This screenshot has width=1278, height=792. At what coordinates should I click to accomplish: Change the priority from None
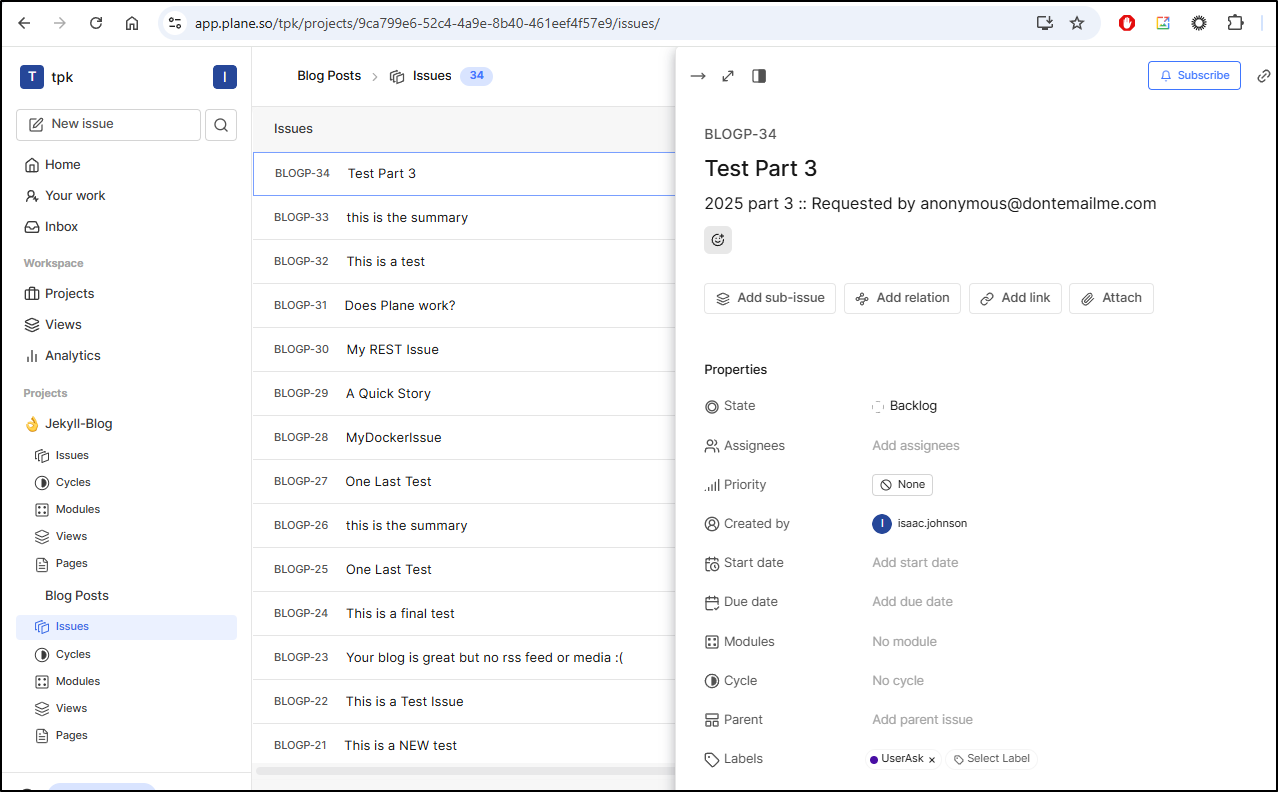coord(902,485)
